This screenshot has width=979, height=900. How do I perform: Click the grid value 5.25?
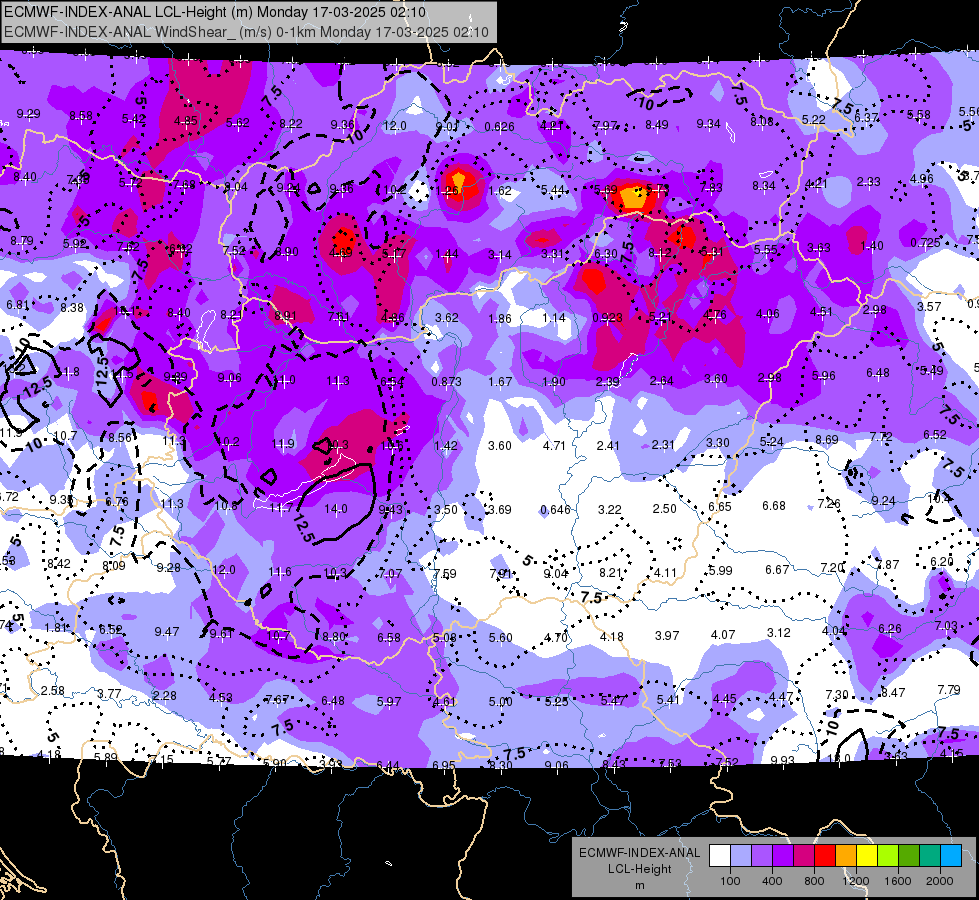coord(556,702)
